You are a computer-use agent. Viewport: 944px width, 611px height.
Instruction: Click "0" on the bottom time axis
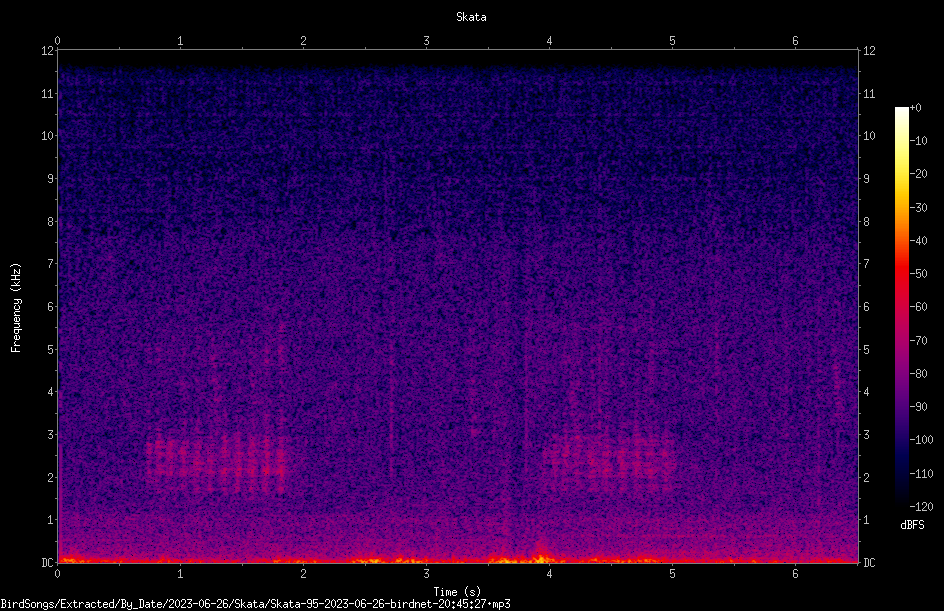(57, 574)
